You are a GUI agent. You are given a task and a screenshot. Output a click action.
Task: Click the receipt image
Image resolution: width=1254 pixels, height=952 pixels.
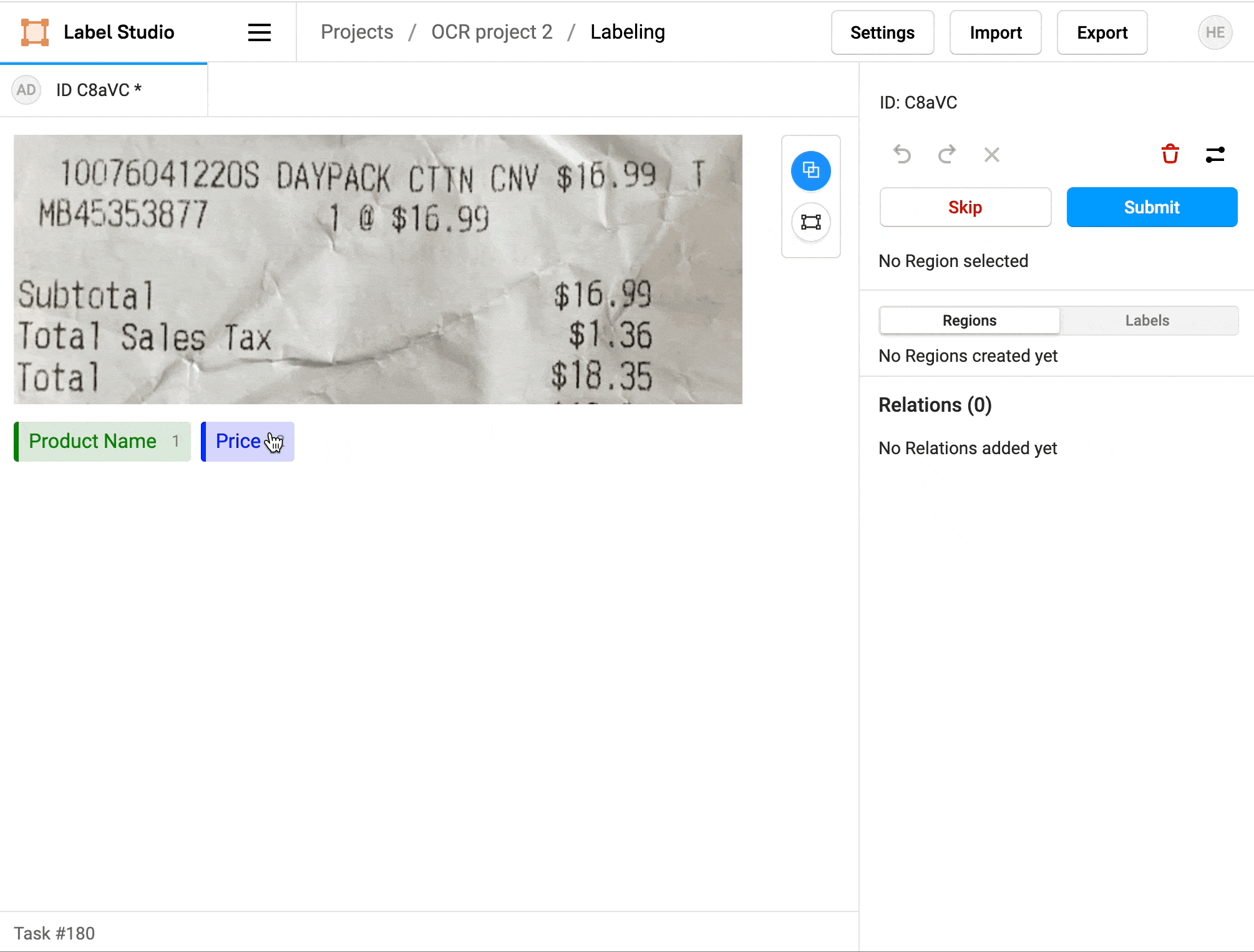(x=378, y=270)
